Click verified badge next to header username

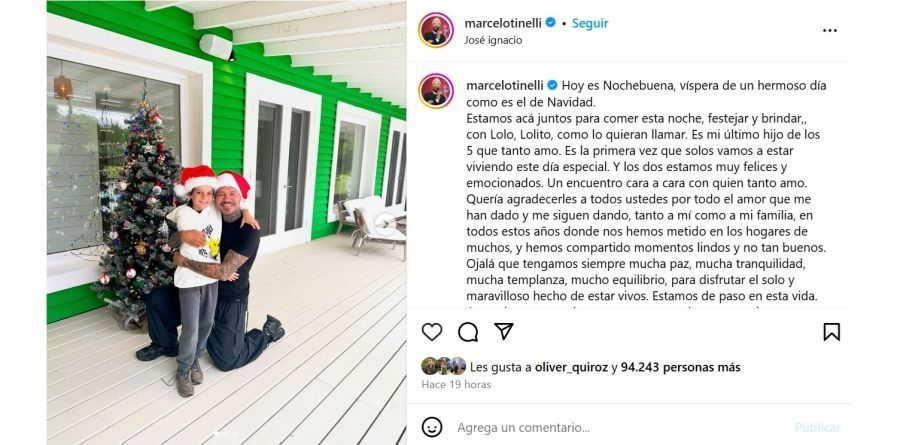[550, 23]
